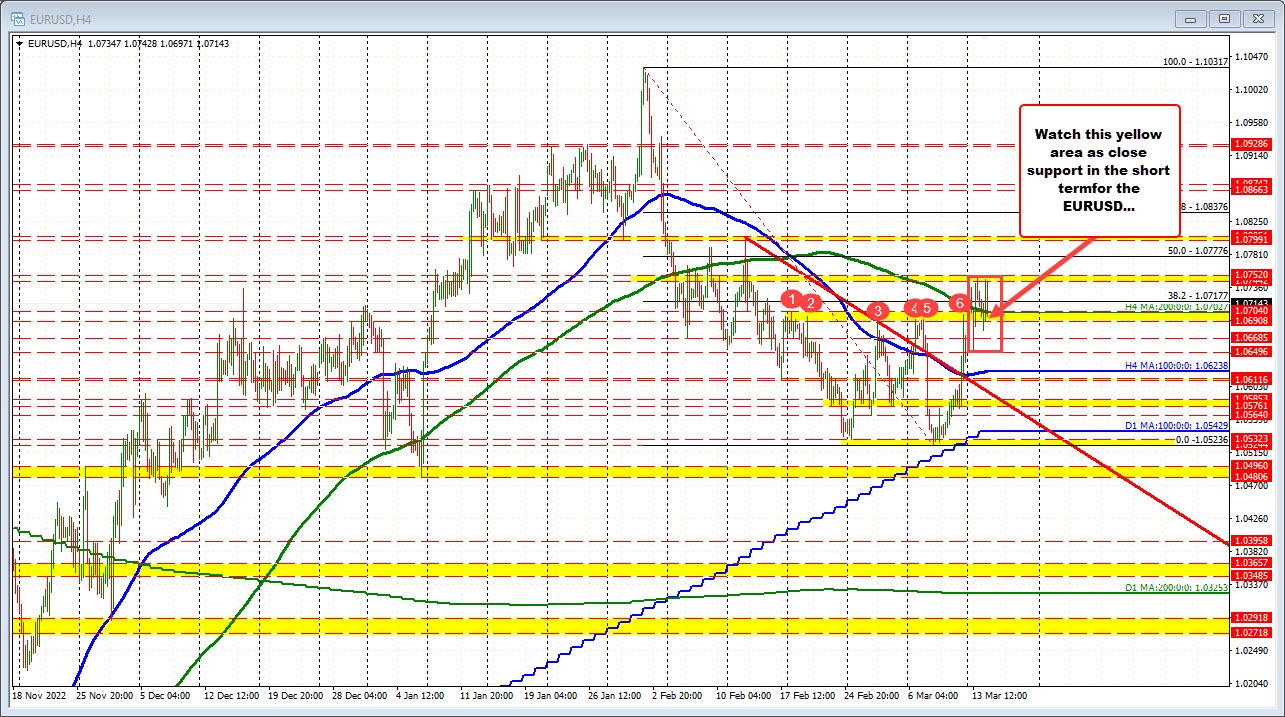Click red circle marker number 2
The image size is (1285, 717).
coord(812,302)
